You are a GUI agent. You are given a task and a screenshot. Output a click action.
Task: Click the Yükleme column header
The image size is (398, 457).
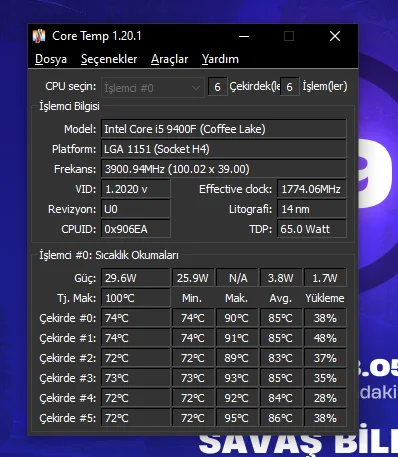(x=325, y=298)
